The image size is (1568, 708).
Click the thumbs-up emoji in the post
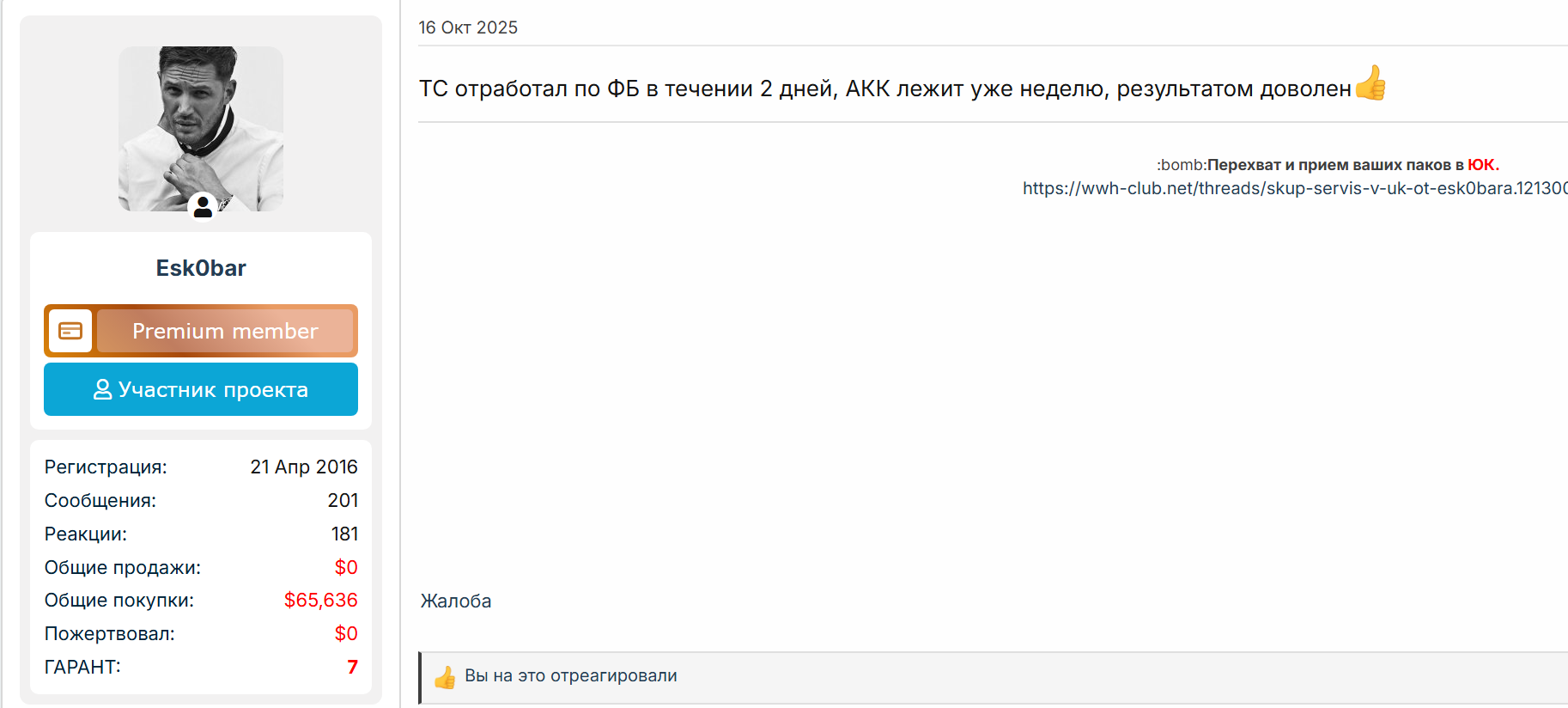point(1370,83)
